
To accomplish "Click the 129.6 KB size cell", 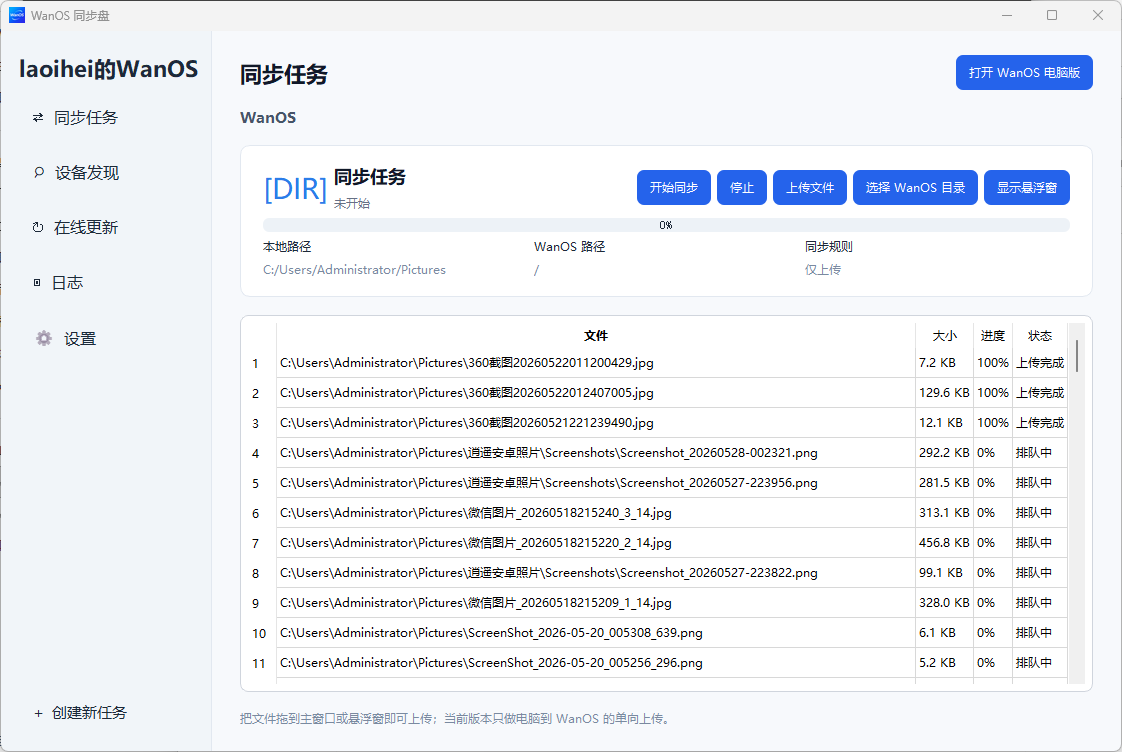I will pyautogui.click(x=945, y=393).
